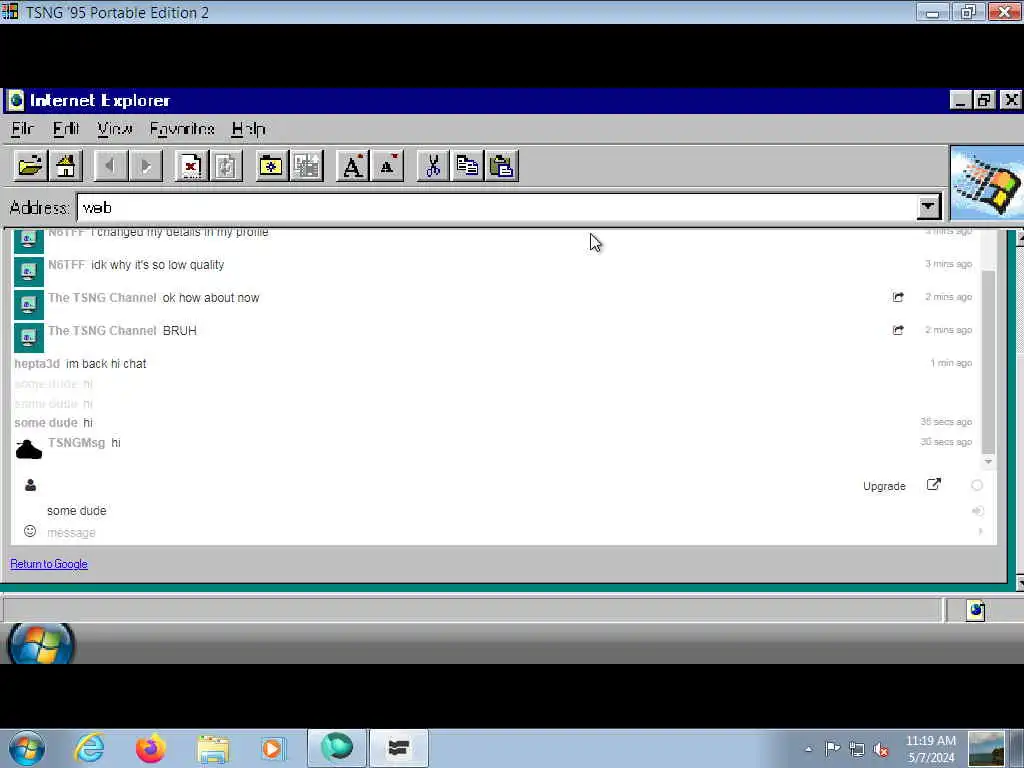Screen dimensions: 1024x768
Task: Click into the Address input field
Action: click(496, 208)
